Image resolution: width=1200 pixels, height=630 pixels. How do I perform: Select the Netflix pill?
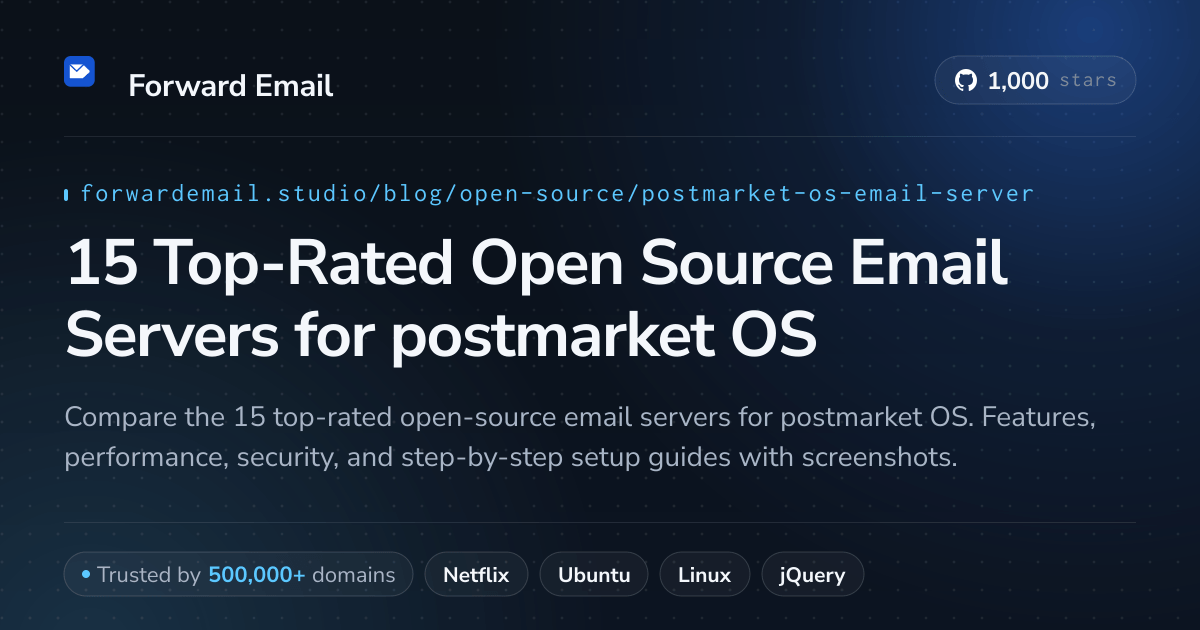pos(476,575)
